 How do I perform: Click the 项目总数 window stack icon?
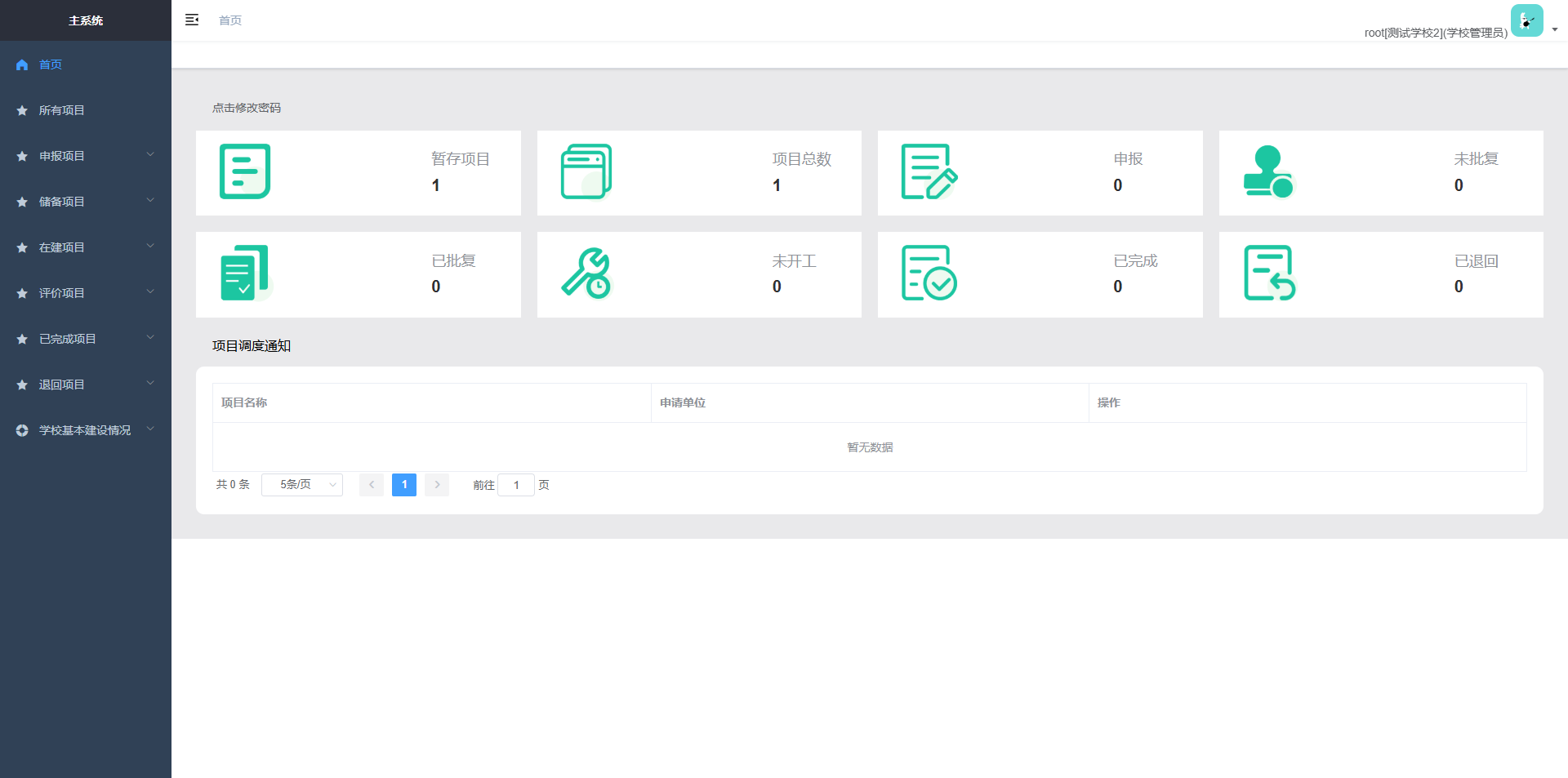(x=586, y=171)
